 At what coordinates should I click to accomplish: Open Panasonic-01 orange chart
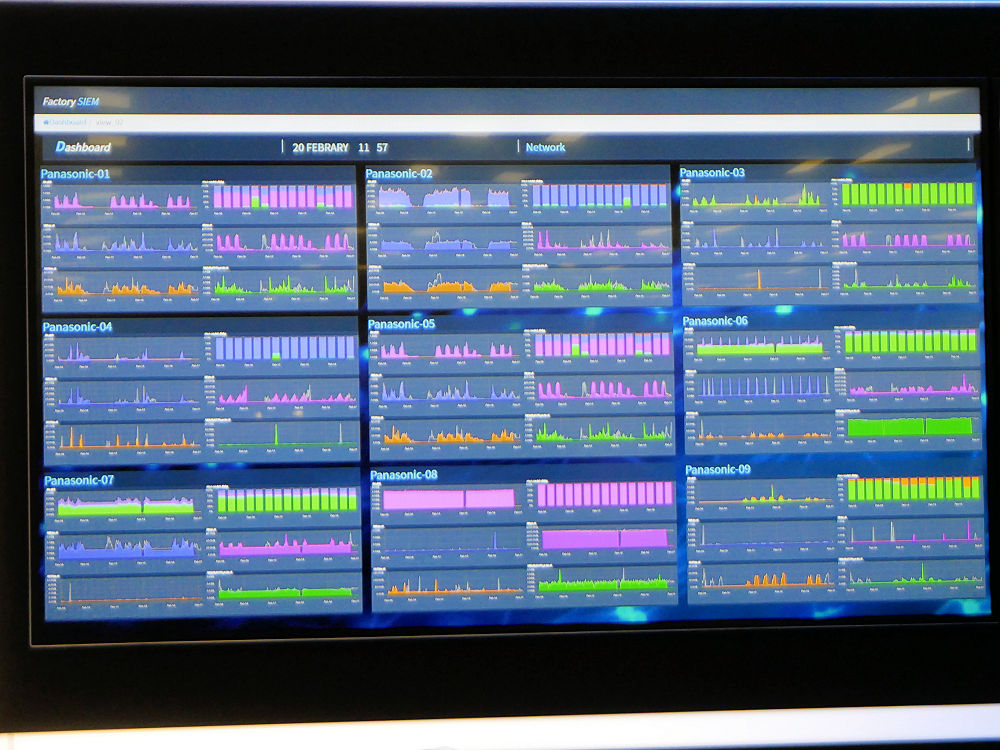[x=121, y=286]
